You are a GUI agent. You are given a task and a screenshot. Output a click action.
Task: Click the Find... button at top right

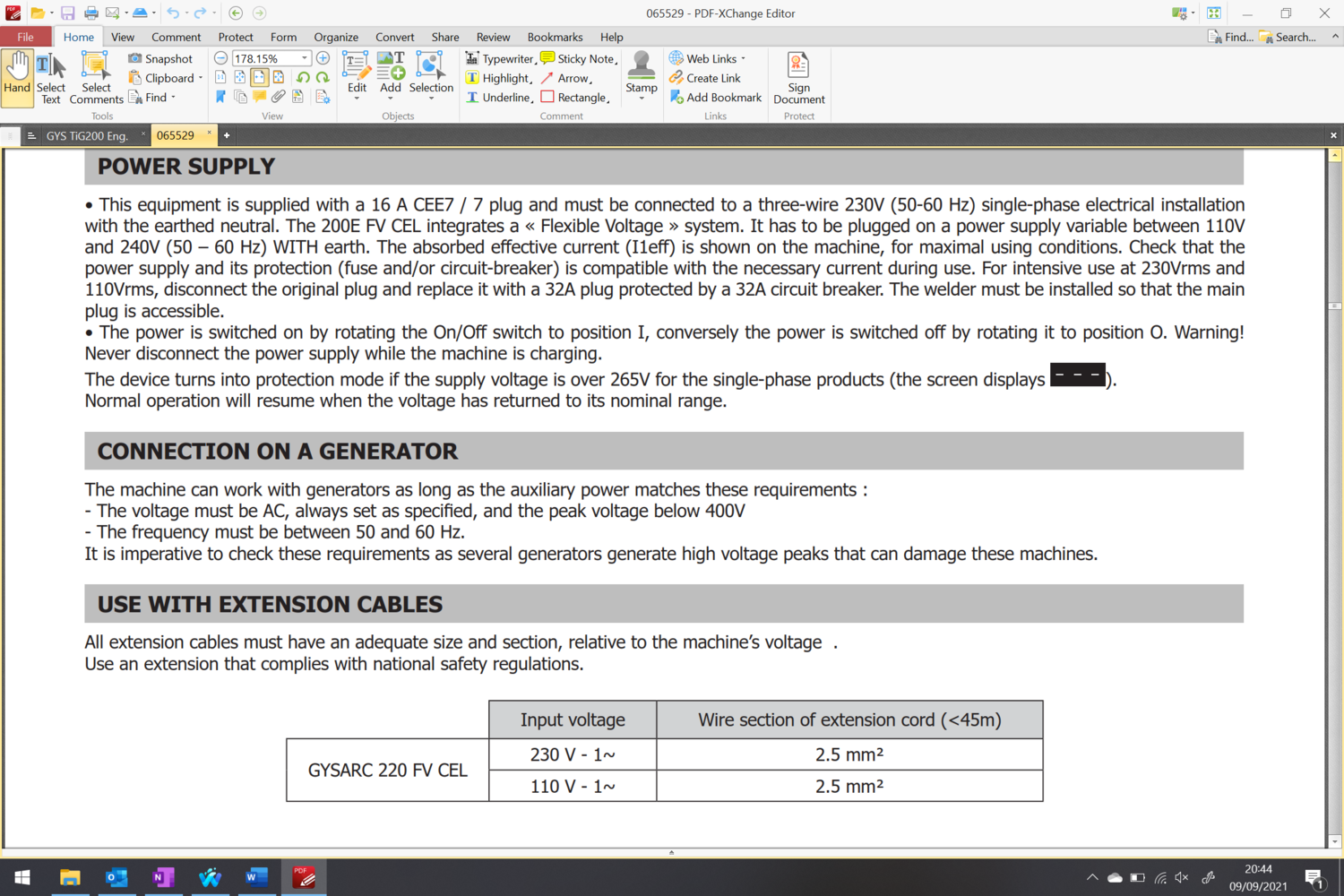click(x=1230, y=37)
